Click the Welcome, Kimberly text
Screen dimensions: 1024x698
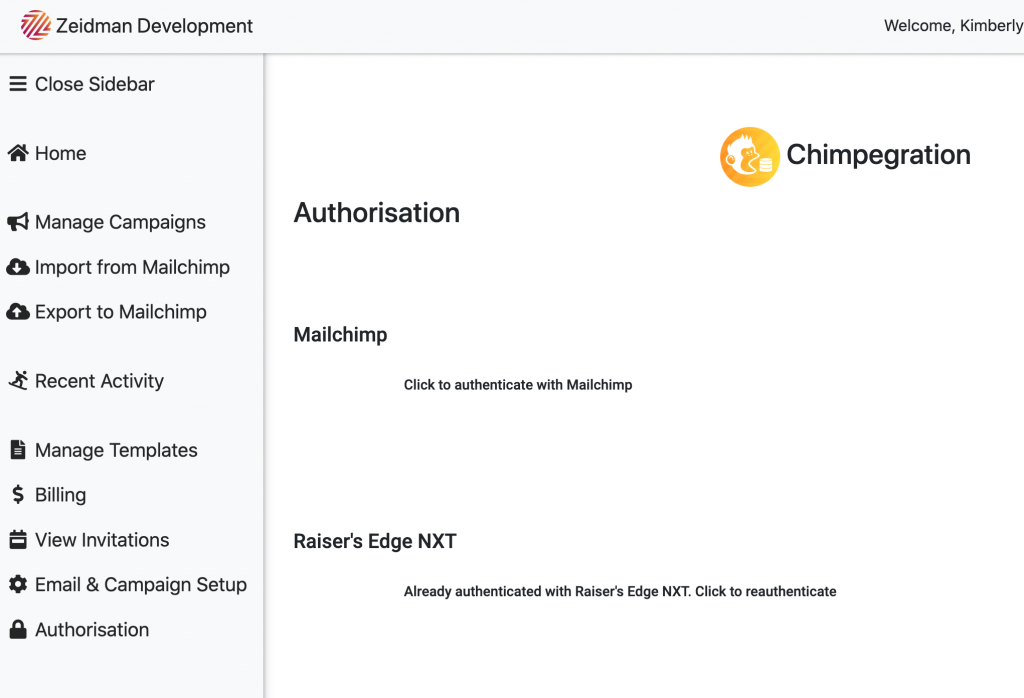pyautogui.click(x=953, y=25)
